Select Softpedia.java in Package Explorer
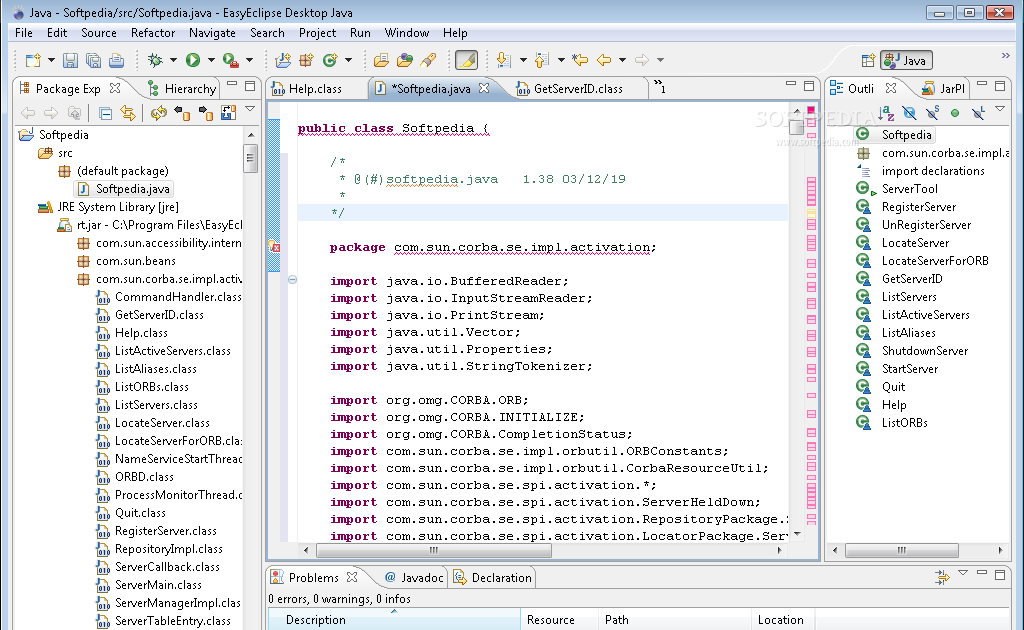The image size is (1024, 630). click(x=125, y=189)
